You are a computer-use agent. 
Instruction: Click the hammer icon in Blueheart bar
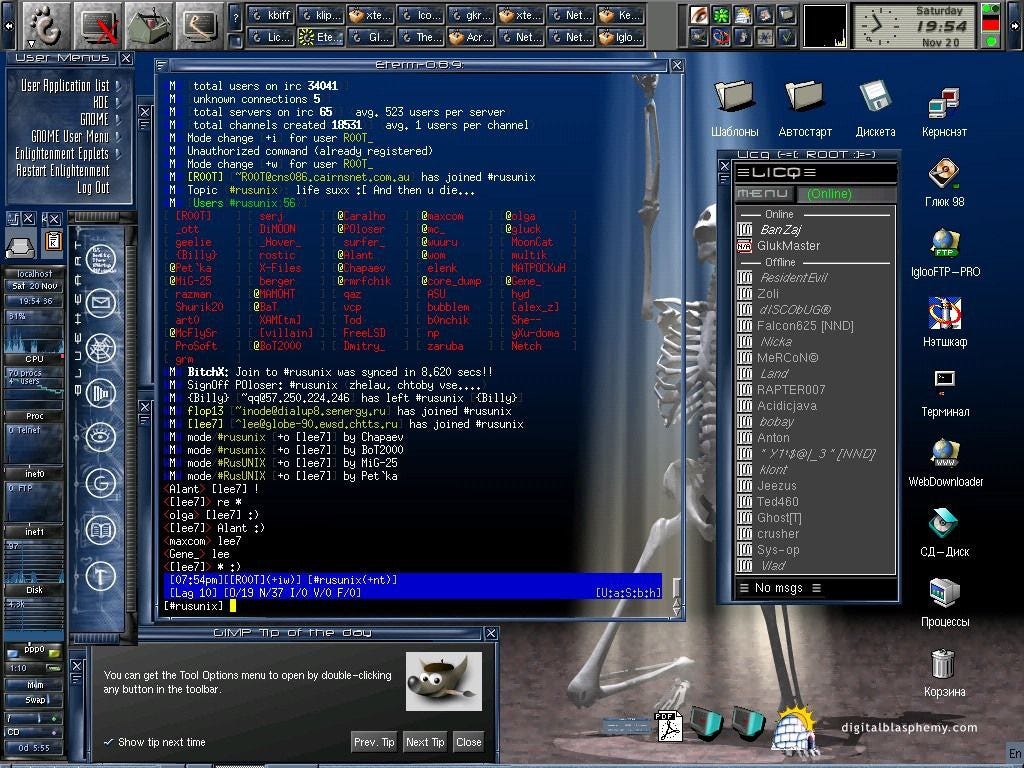pyautogui.click(x=101, y=576)
